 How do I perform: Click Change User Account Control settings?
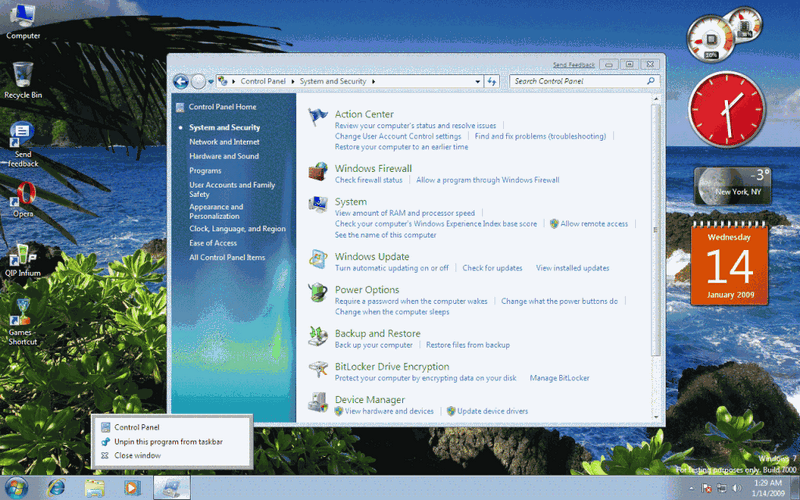pyautogui.click(x=398, y=136)
